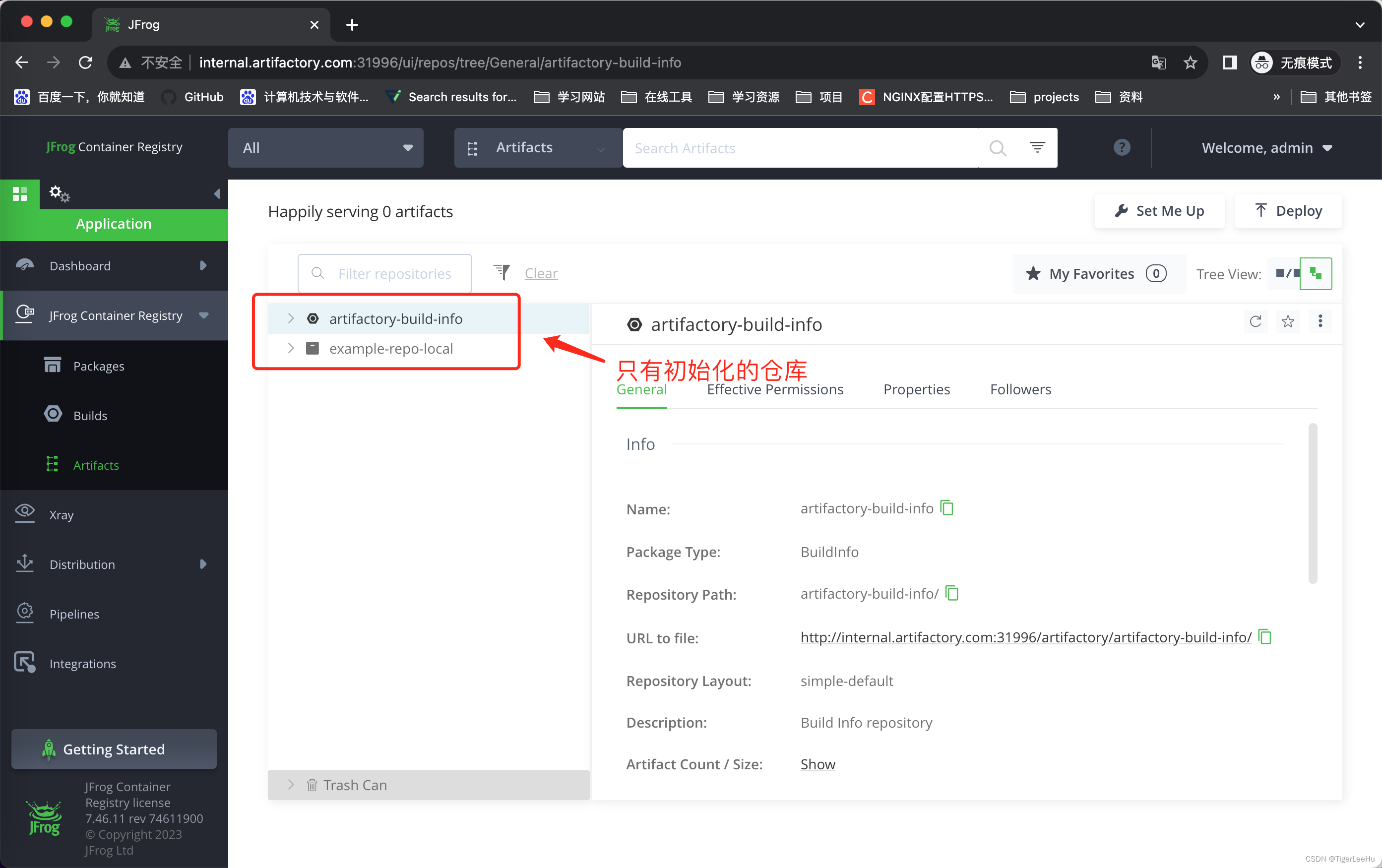Copy the repository Name value
1382x868 pixels.
pyautogui.click(x=947, y=508)
